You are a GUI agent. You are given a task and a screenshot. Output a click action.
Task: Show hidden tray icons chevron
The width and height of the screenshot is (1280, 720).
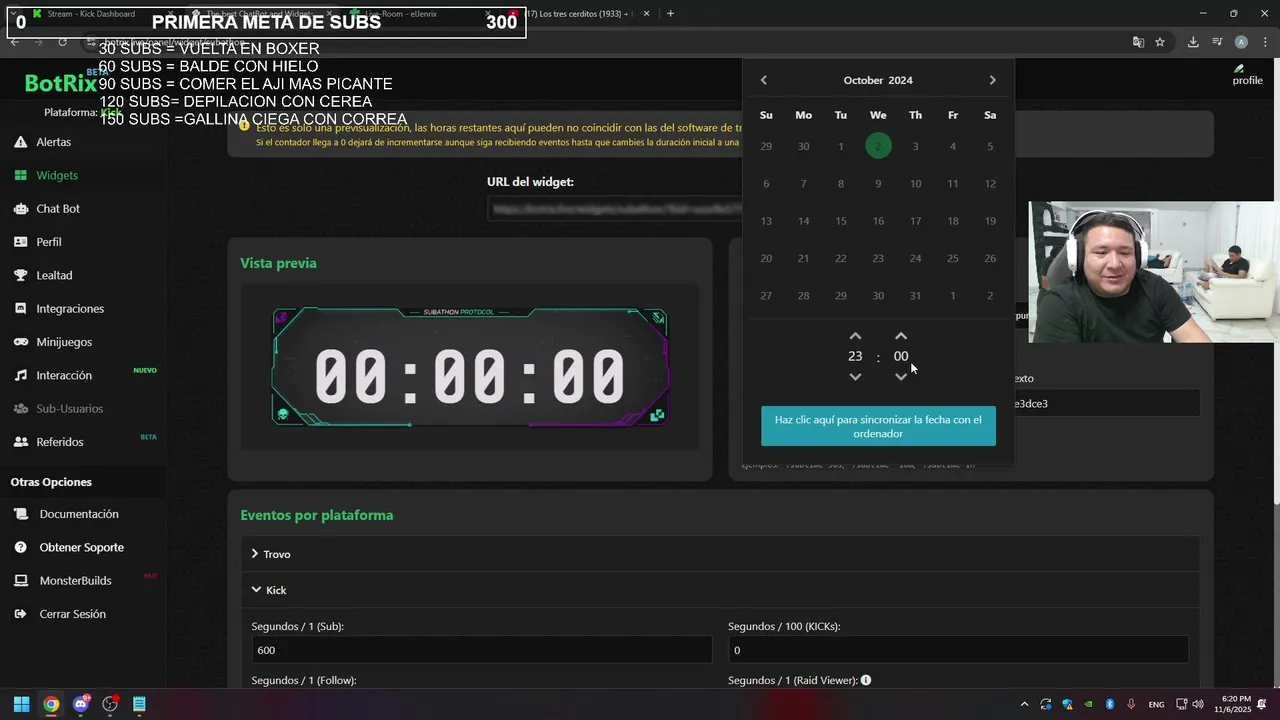coord(1024,704)
